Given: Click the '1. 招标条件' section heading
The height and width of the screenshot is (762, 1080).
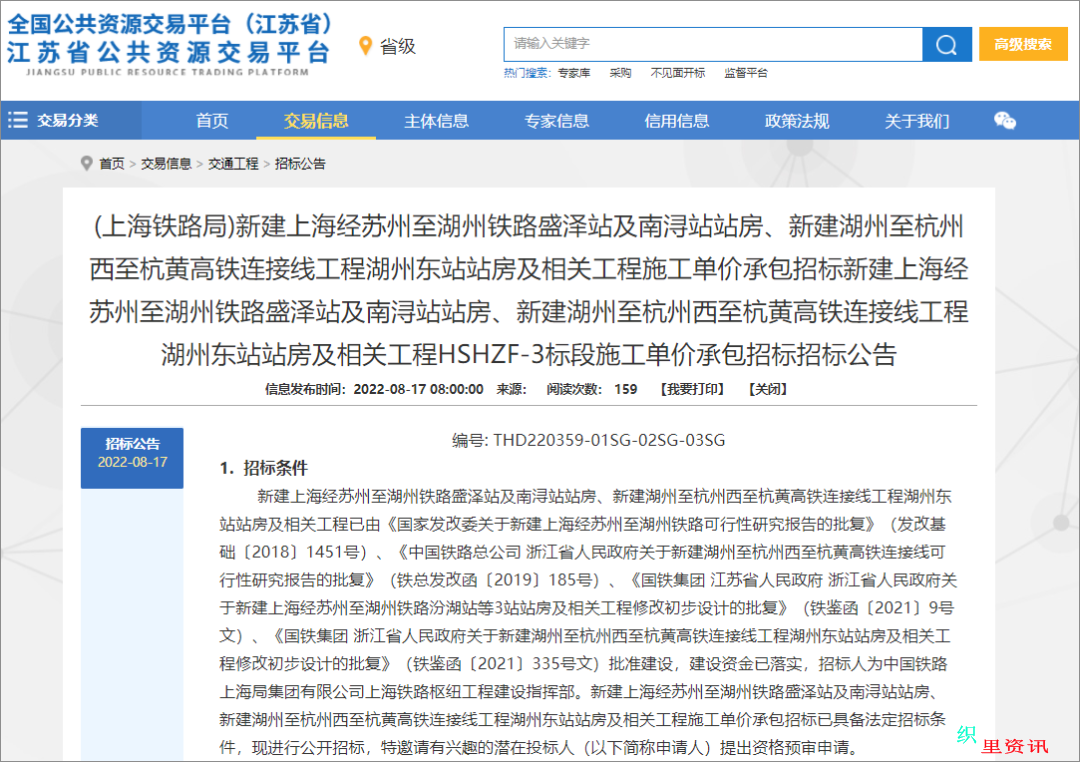Looking at the screenshot, I should coord(263,468).
